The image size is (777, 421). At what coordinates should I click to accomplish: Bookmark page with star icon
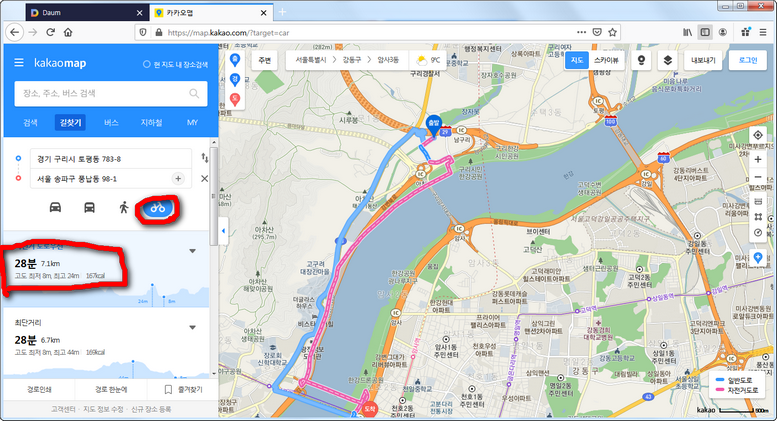612,33
